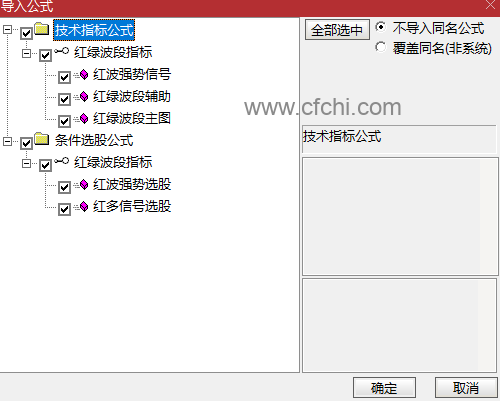Uncheck the 红多信号选股 checkbox
The image size is (500, 401).
point(64,209)
